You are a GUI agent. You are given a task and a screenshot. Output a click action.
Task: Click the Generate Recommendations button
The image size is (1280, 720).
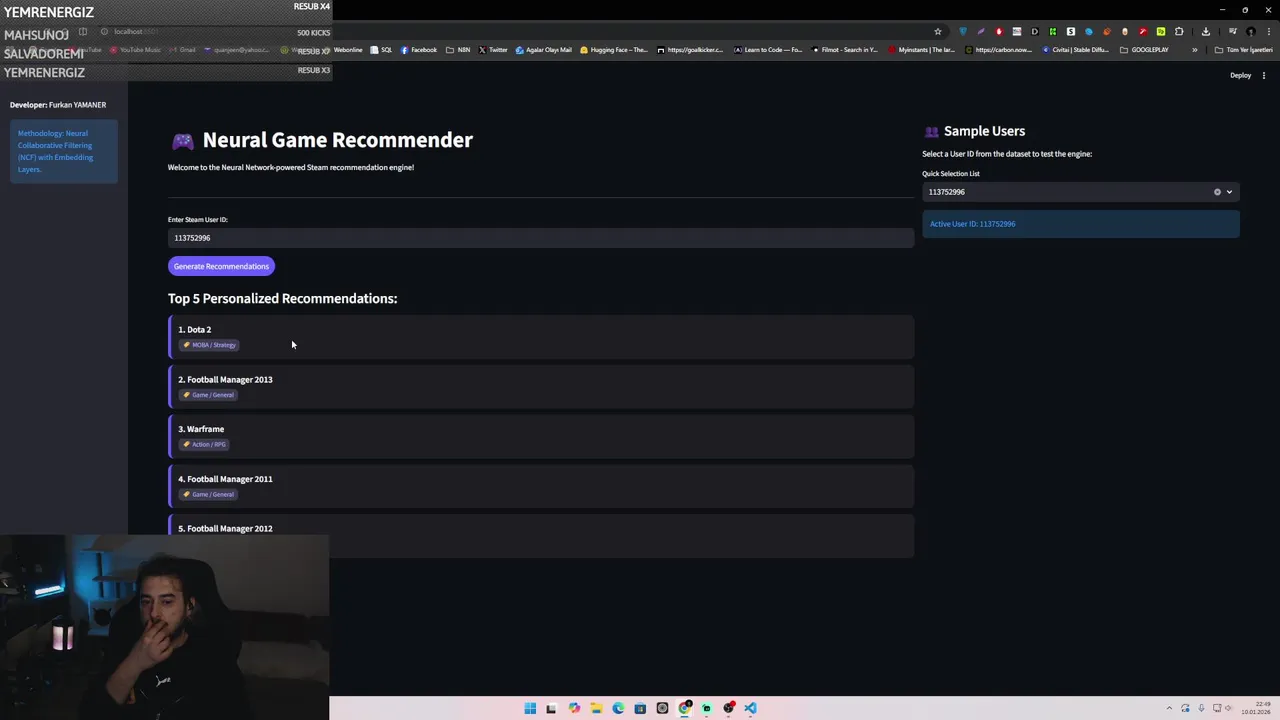(221, 266)
